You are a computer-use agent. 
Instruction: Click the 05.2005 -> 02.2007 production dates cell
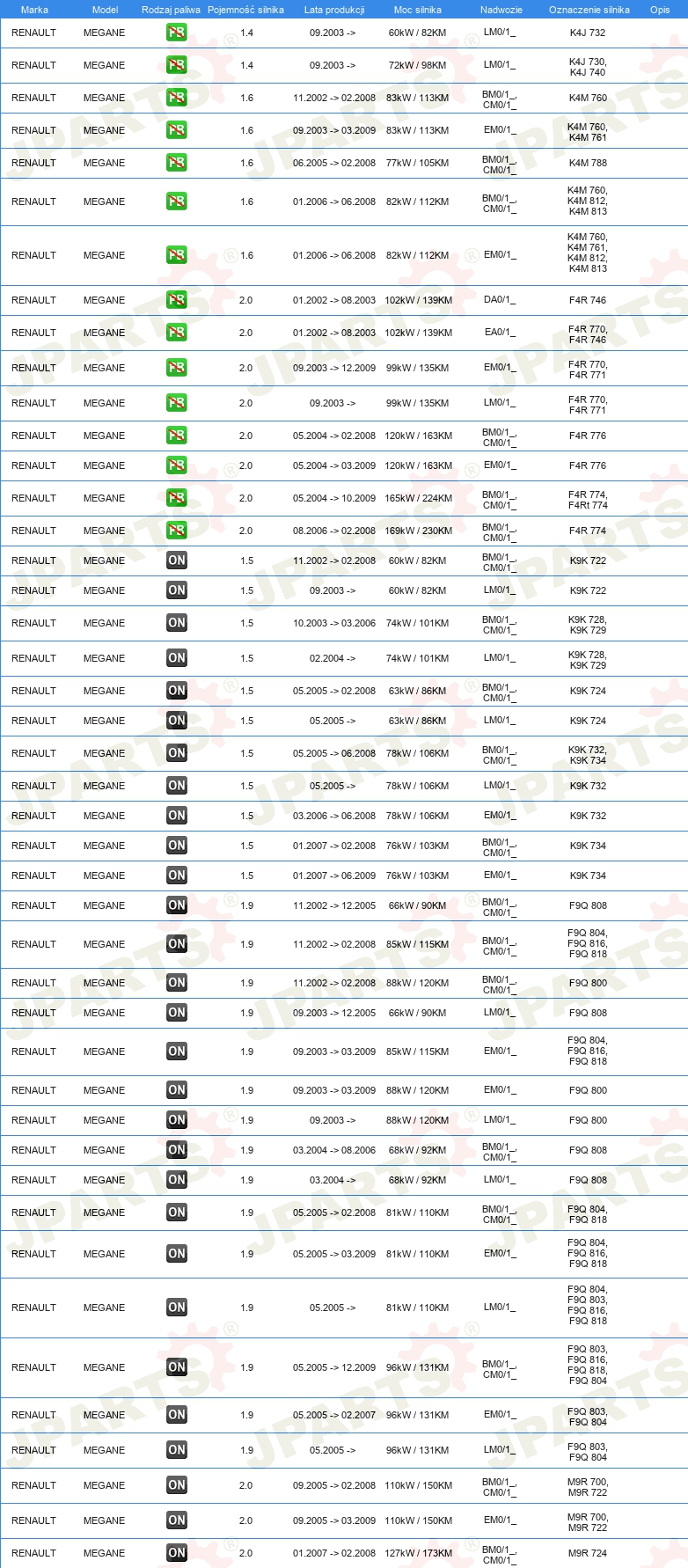click(334, 1415)
